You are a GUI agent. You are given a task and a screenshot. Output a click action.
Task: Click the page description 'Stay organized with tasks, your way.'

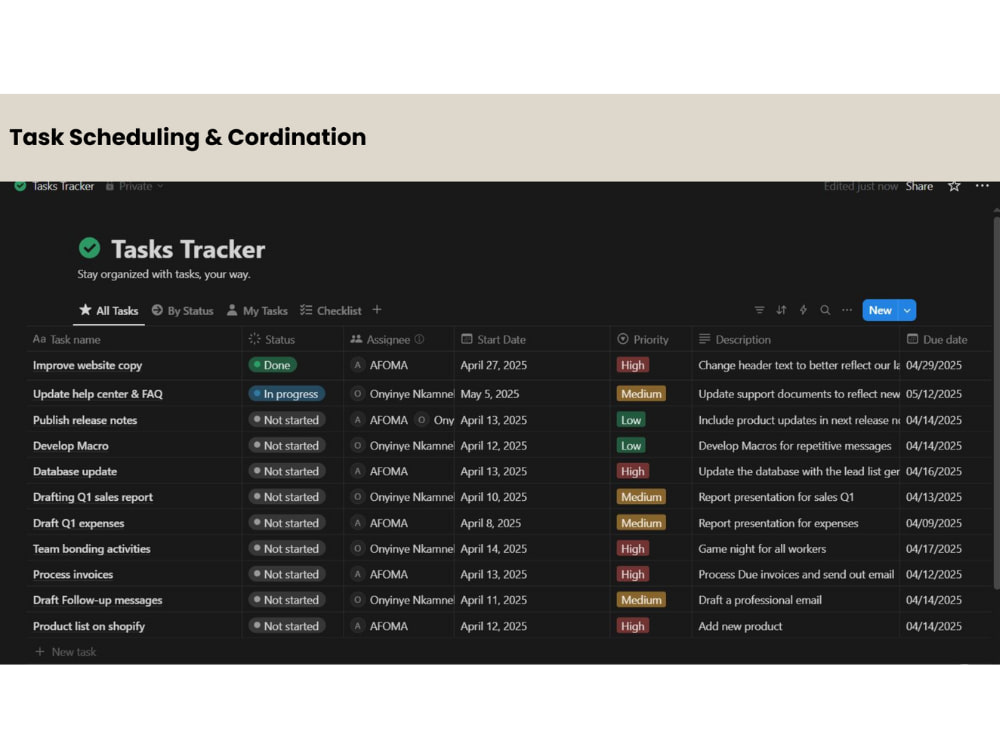pyautogui.click(x=164, y=274)
